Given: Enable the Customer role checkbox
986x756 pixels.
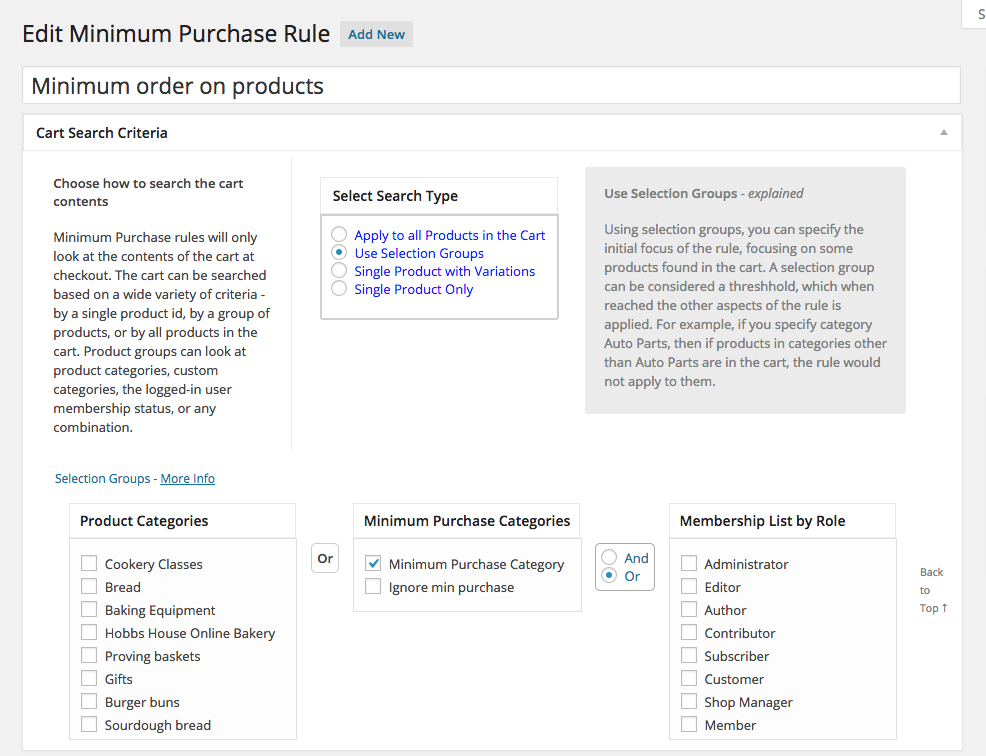Looking at the screenshot, I should click(689, 679).
